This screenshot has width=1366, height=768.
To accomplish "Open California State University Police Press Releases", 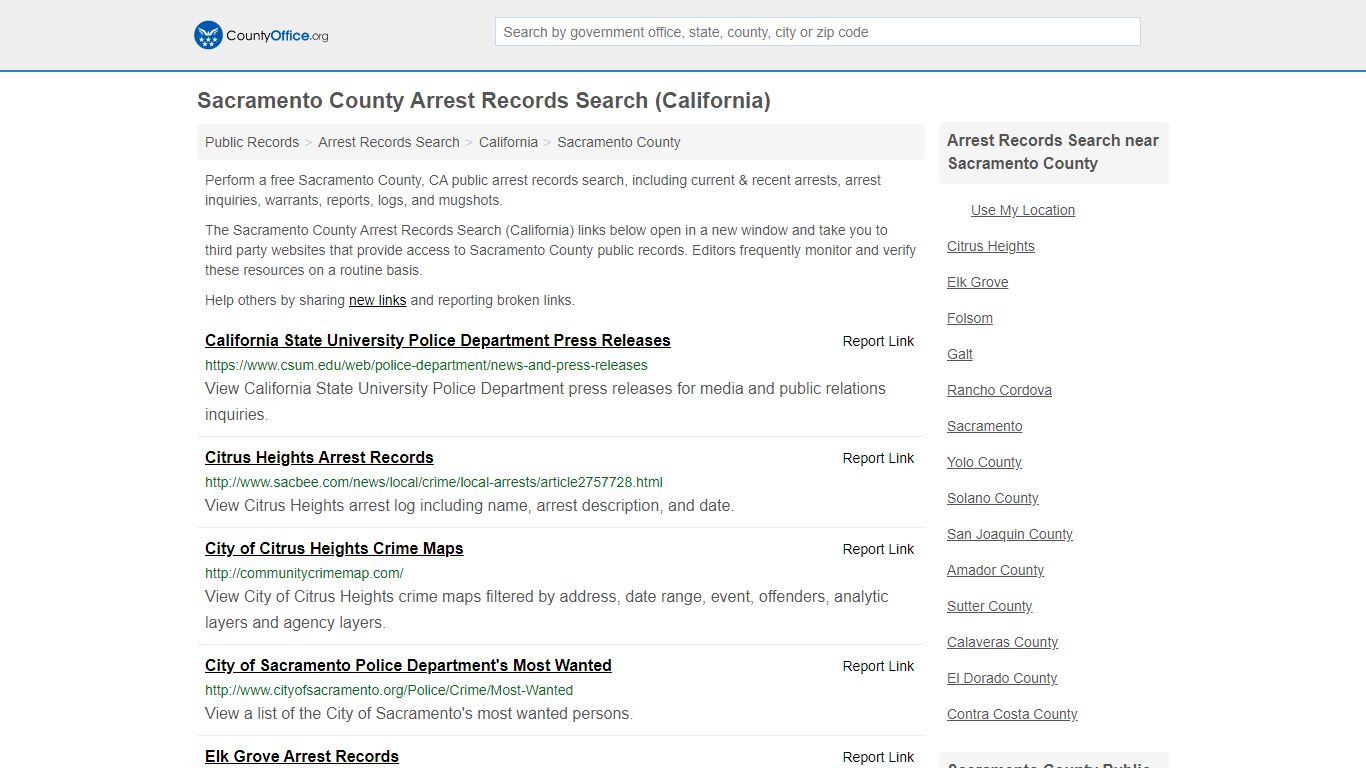I will [x=437, y=341].
